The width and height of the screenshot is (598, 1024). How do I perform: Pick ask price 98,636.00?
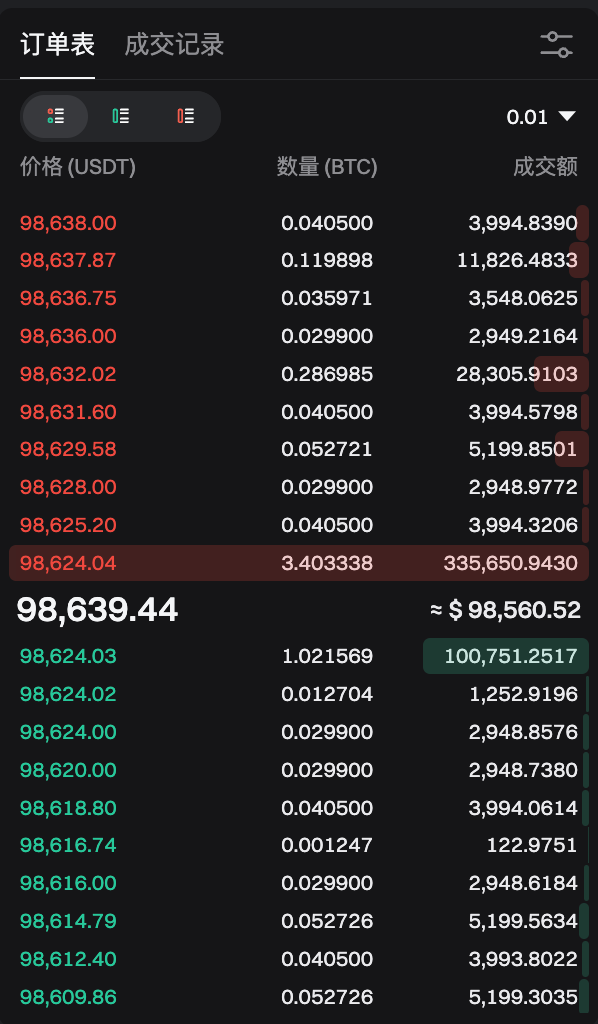[68, 336]
